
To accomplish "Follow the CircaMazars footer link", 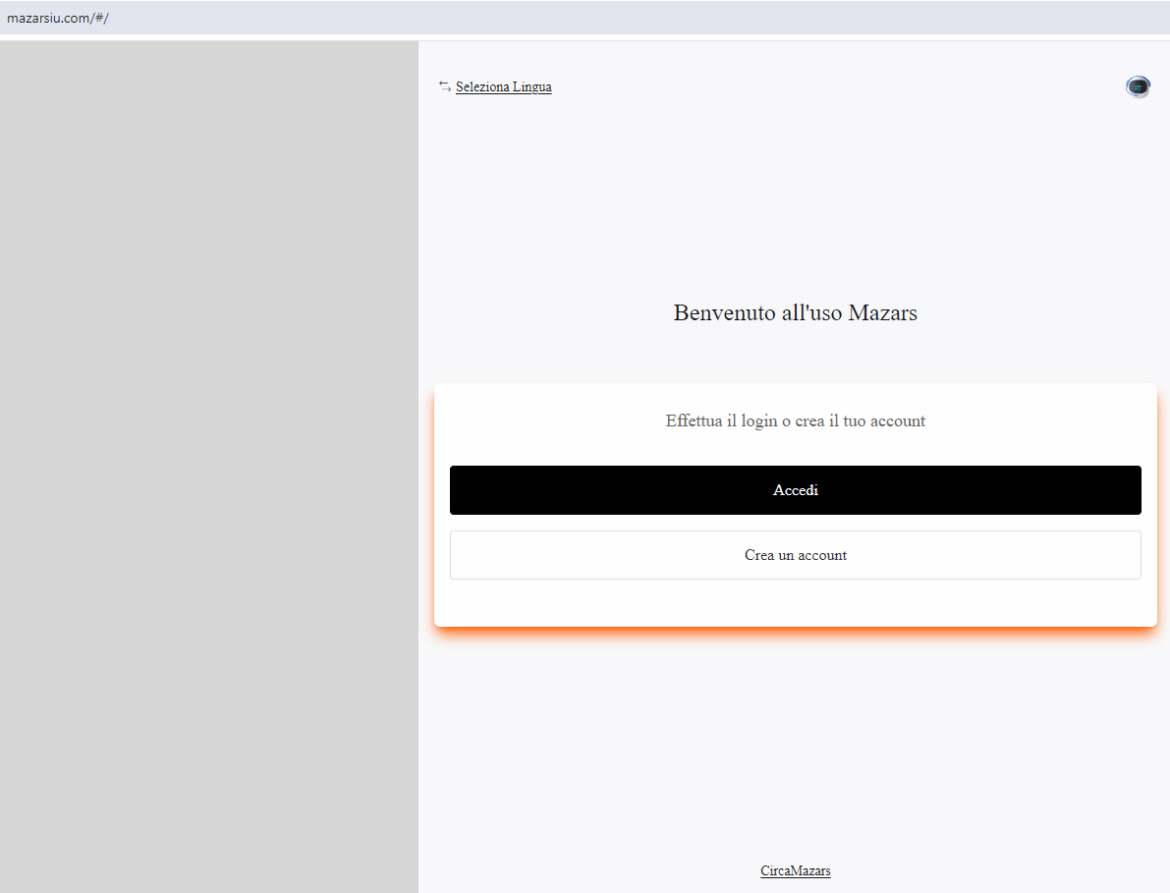I will [x=795, y=871].
